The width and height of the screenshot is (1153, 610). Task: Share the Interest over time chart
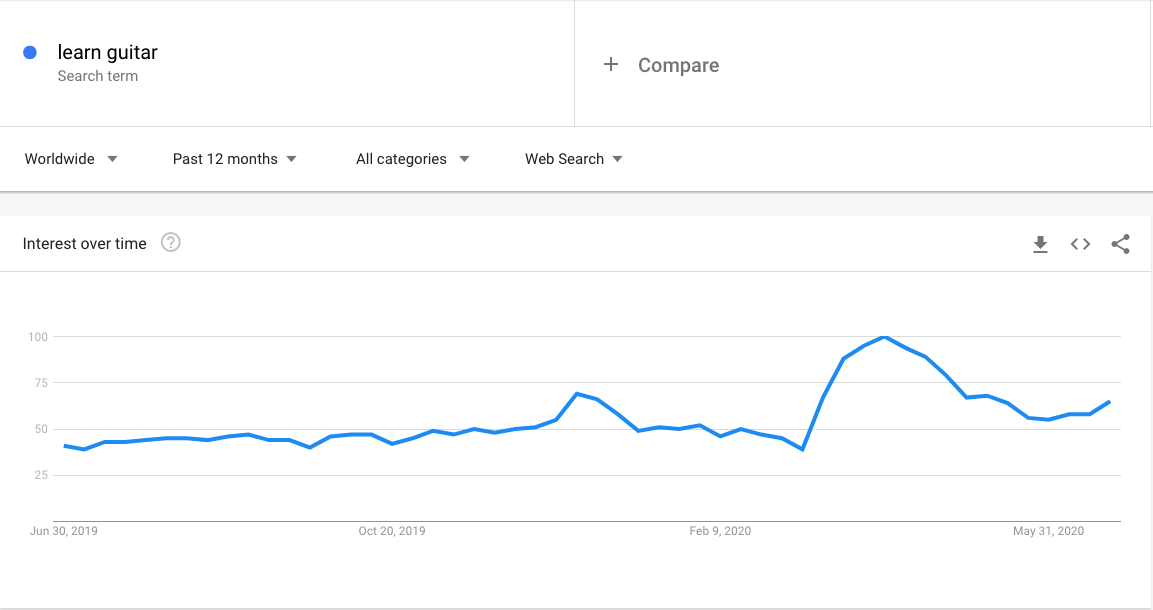[1120, 244]
